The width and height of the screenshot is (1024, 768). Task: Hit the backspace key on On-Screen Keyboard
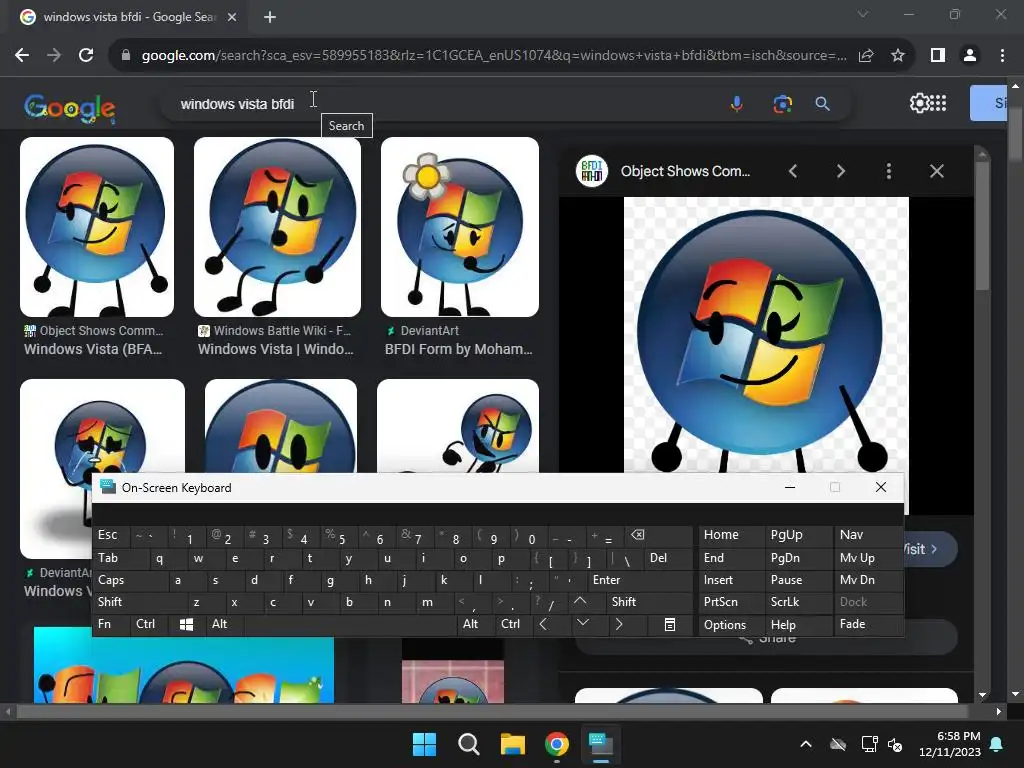pyautogui.click(x=658, y=536)
